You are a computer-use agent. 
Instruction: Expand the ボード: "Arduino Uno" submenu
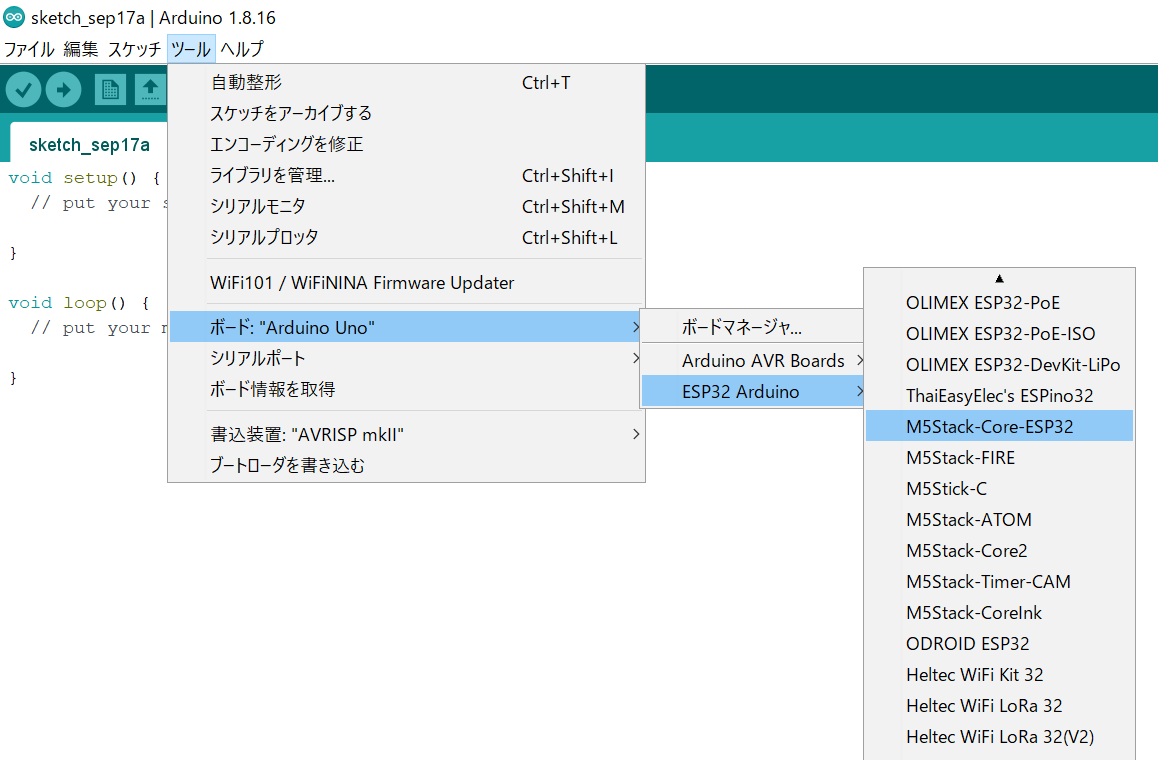407,327
